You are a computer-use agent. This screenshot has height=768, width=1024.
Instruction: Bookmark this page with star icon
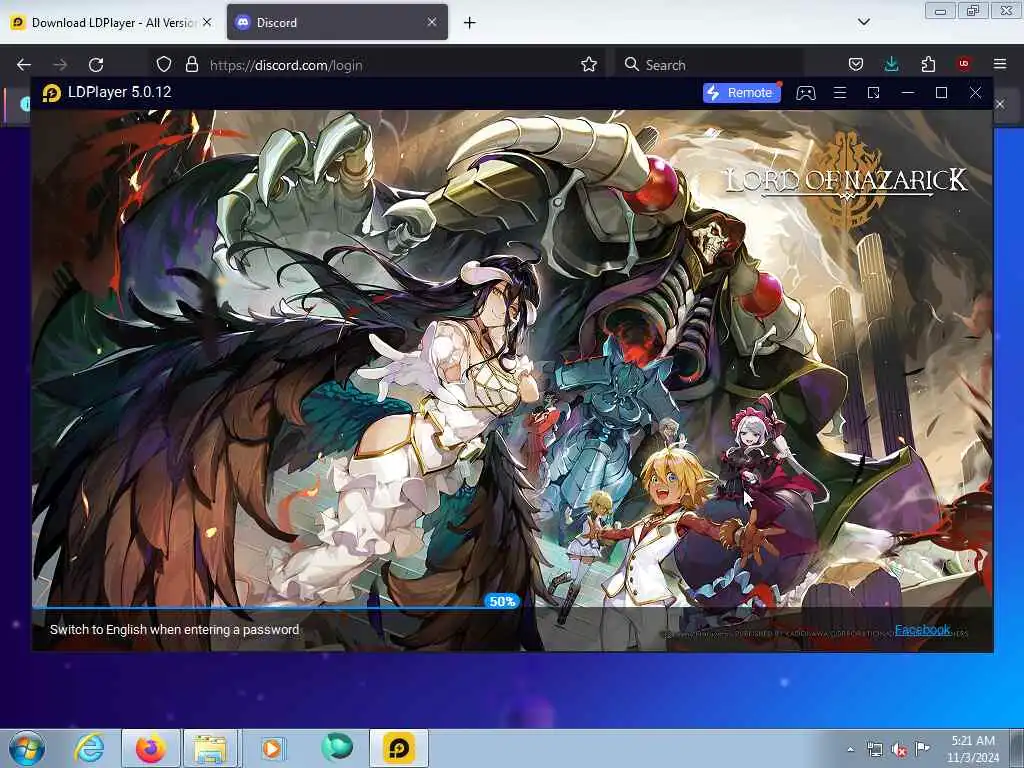pos(588,64)
